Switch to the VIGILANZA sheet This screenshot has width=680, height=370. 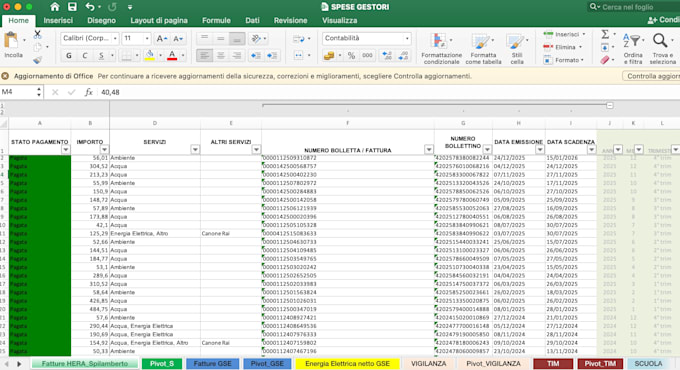tap(428, 363)
